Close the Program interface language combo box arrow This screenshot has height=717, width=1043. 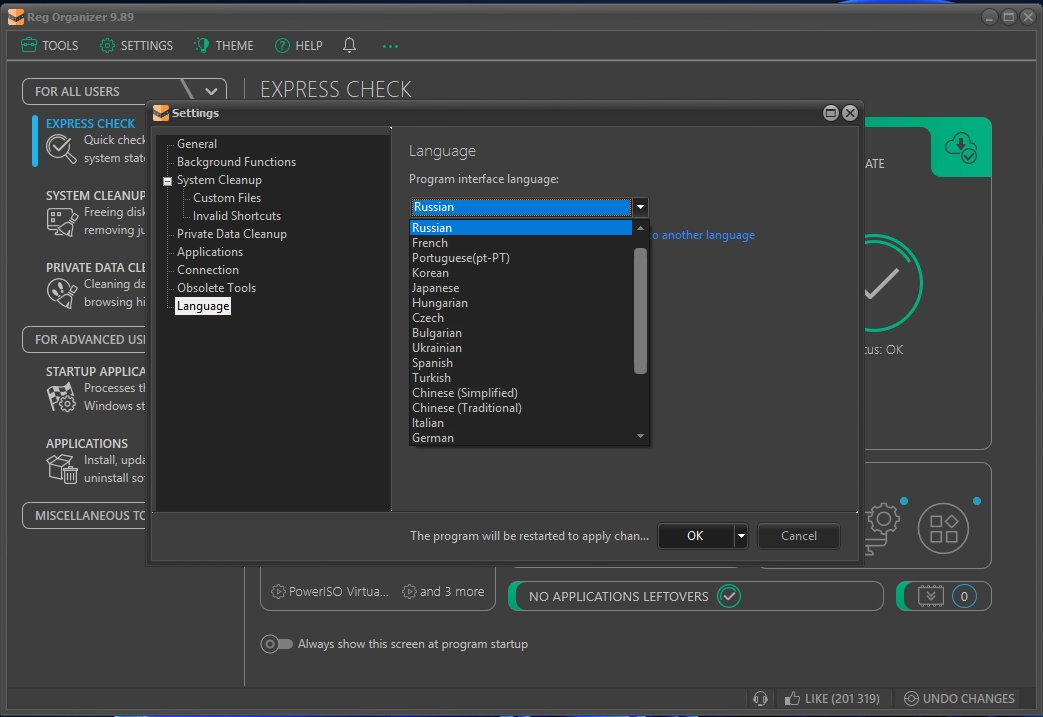[640, 207]
